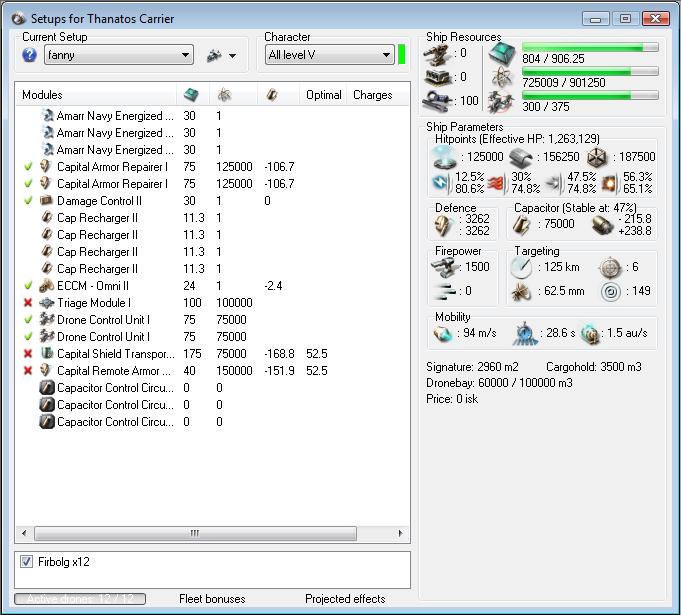Toggle ECCM - Omni II active checkmark
Screen dimensions: 681x615
click(28, 286)
